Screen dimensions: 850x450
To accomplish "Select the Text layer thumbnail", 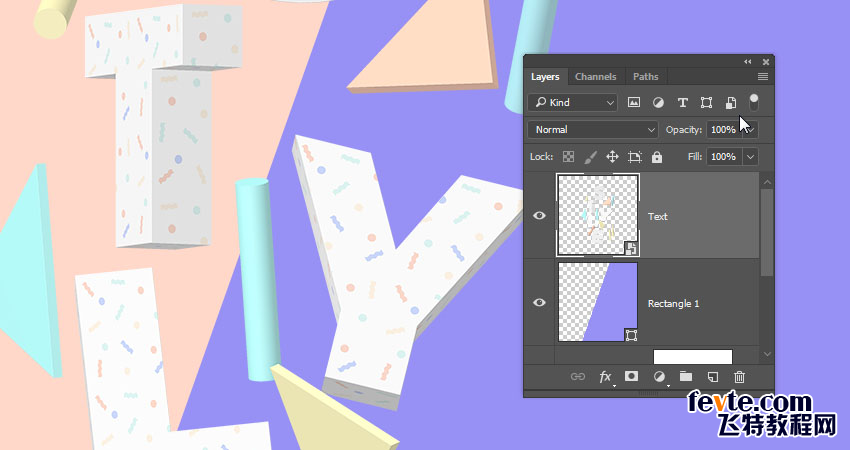I will [x=598, y=215].
